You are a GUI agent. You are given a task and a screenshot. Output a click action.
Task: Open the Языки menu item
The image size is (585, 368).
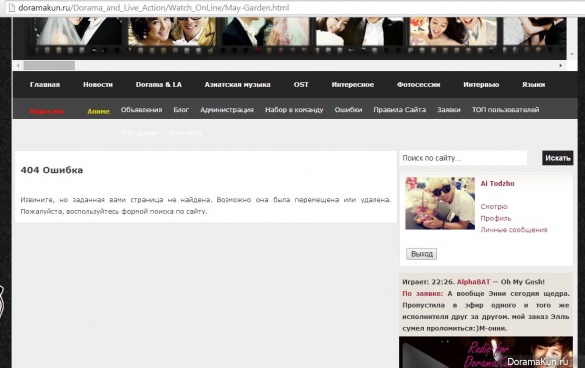[x=533, y=85]
